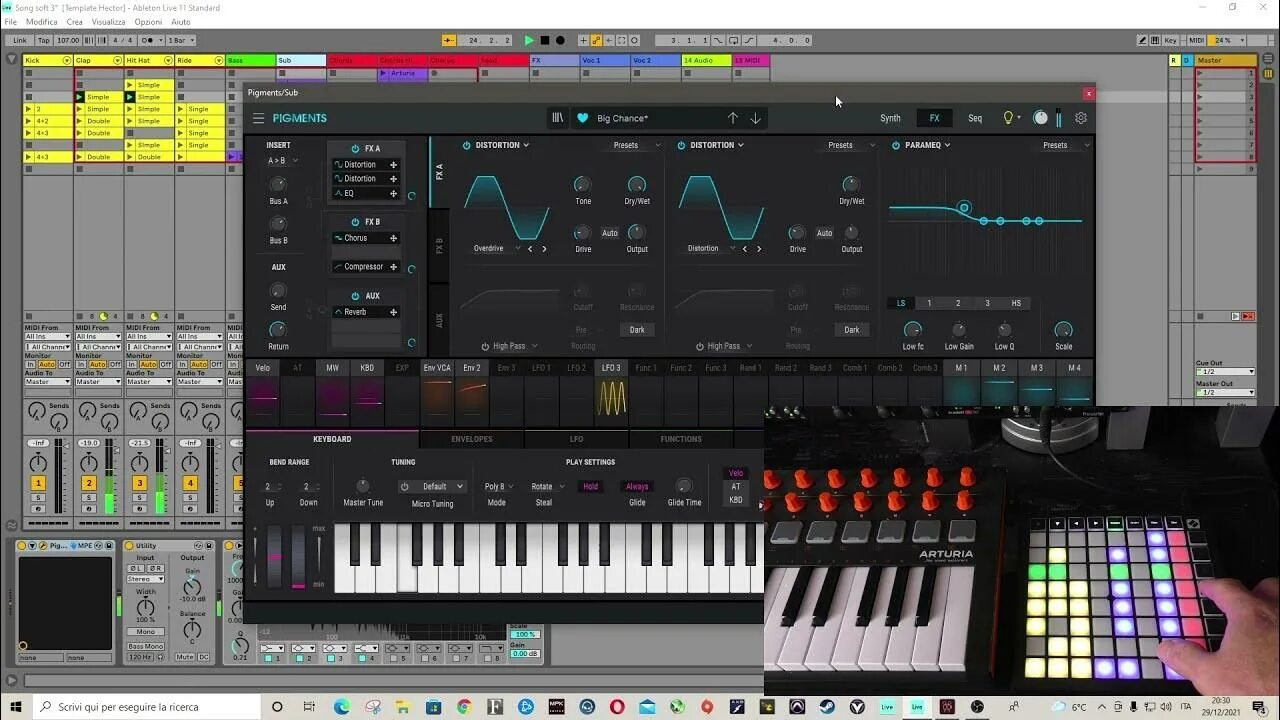Switch to the Seq tab
The height and width of the screenshot is (720, 1280).
975,118
